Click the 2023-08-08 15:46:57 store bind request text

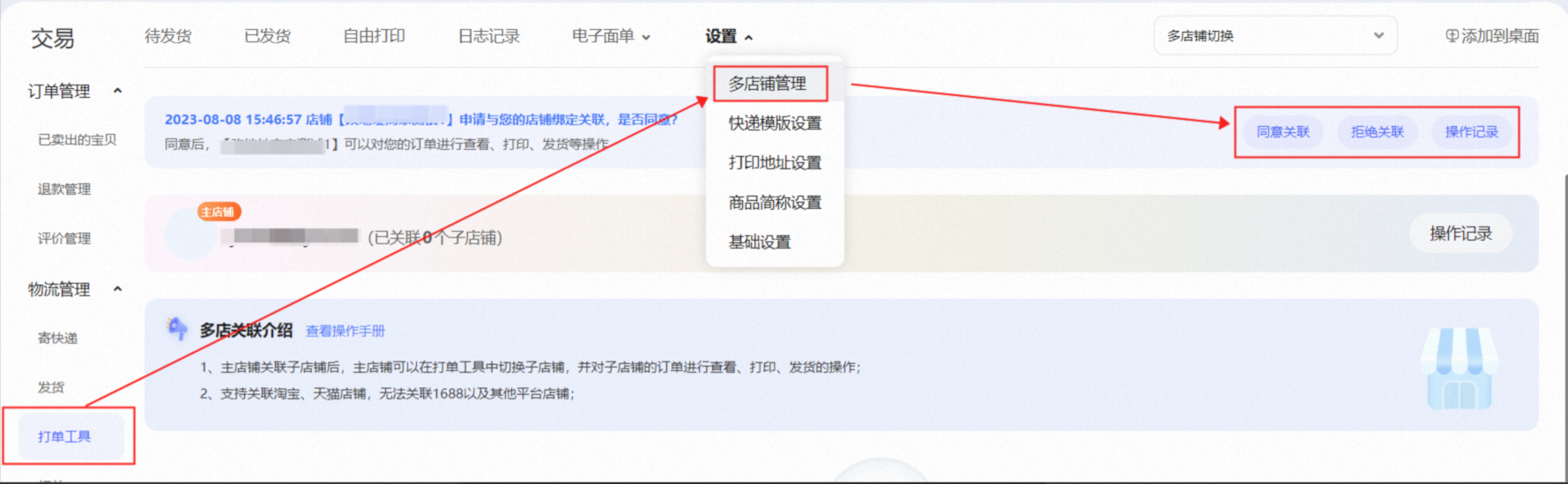point(421,119)
